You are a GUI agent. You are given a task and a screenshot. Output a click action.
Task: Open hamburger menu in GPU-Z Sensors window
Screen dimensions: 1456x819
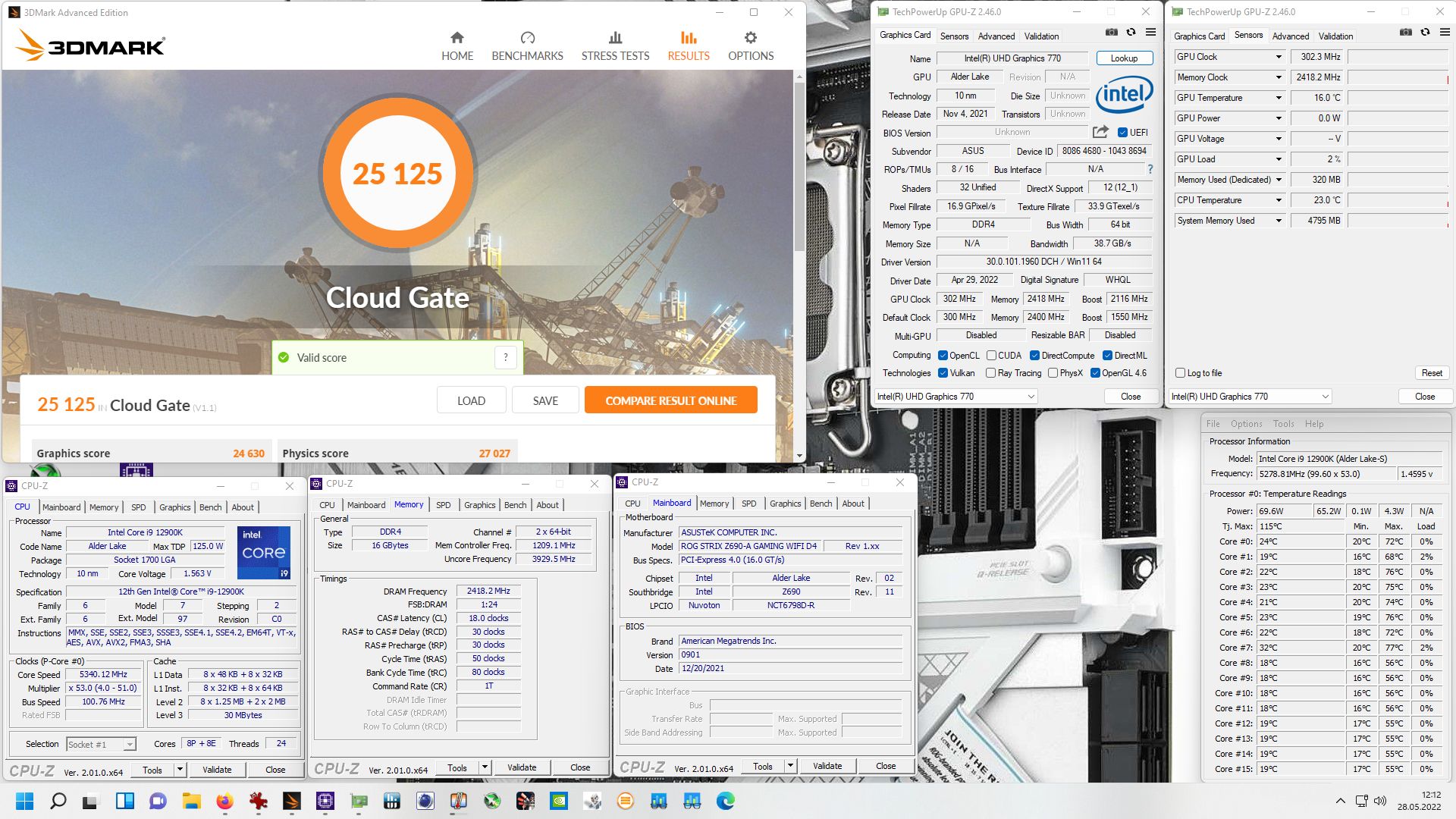1445,33
